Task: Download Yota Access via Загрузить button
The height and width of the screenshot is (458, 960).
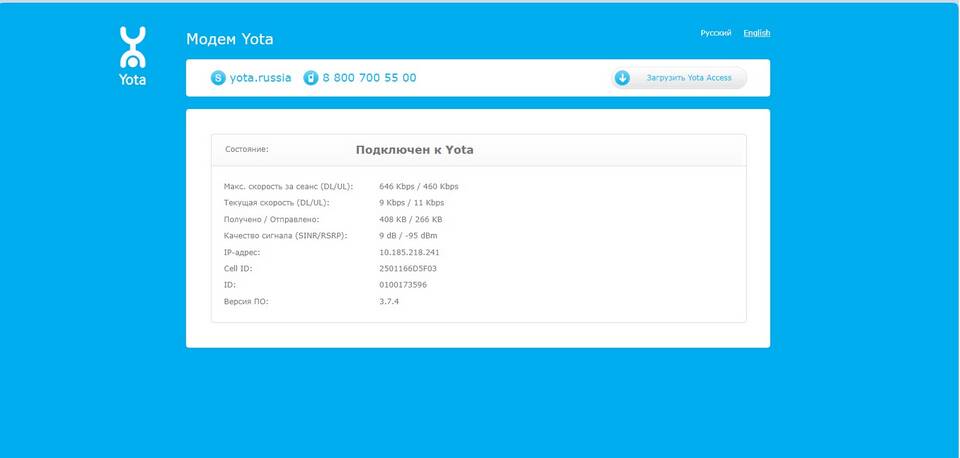Action: tap(678, 78)
